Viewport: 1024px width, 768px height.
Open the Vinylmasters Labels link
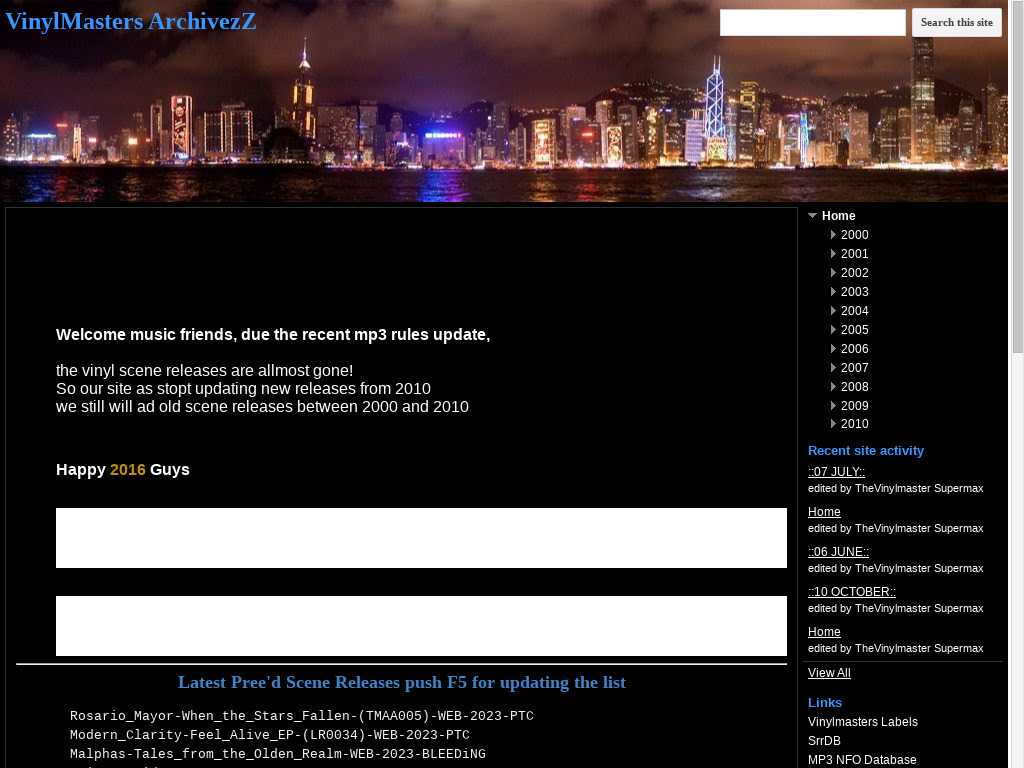(x=862, y=722)
